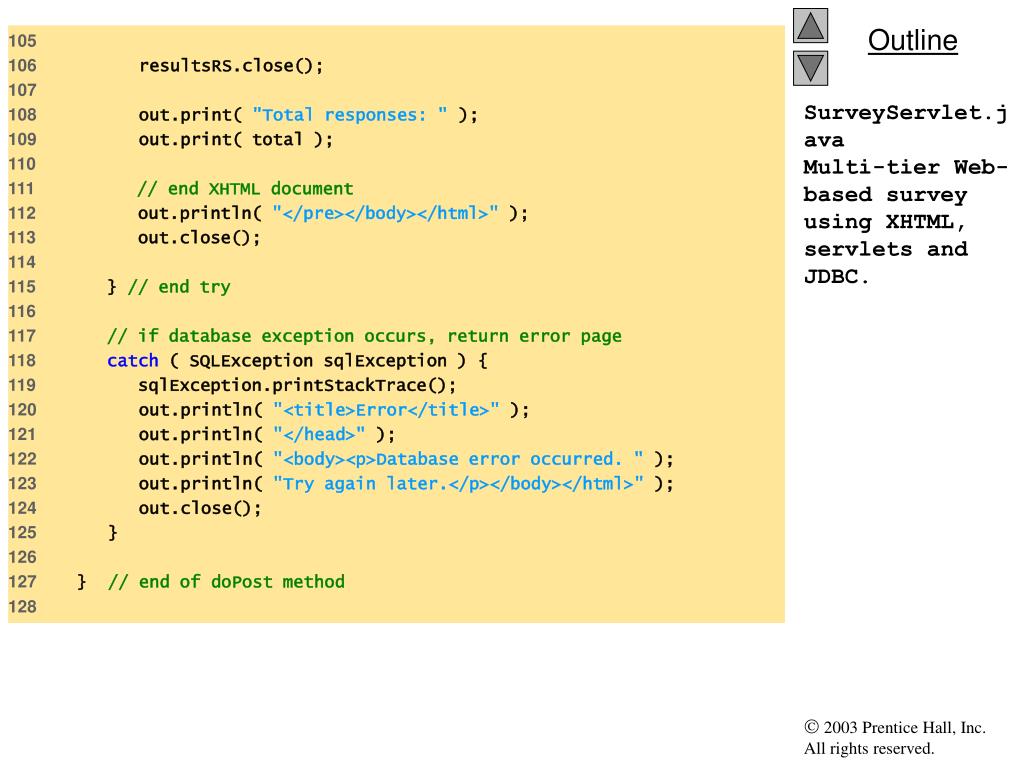Click line number 105
The width and height of the screenshot is (1024, 768).
[22, 41]
